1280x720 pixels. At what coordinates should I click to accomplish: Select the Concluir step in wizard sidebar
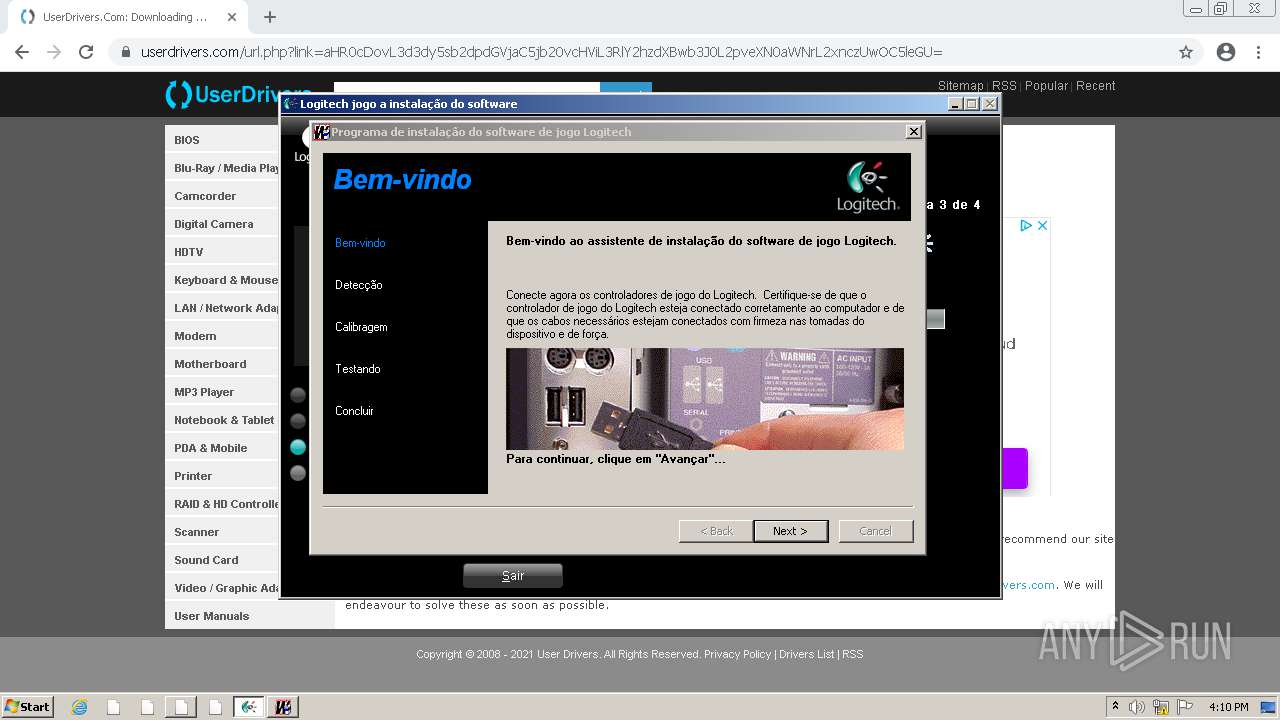point(354,411)
